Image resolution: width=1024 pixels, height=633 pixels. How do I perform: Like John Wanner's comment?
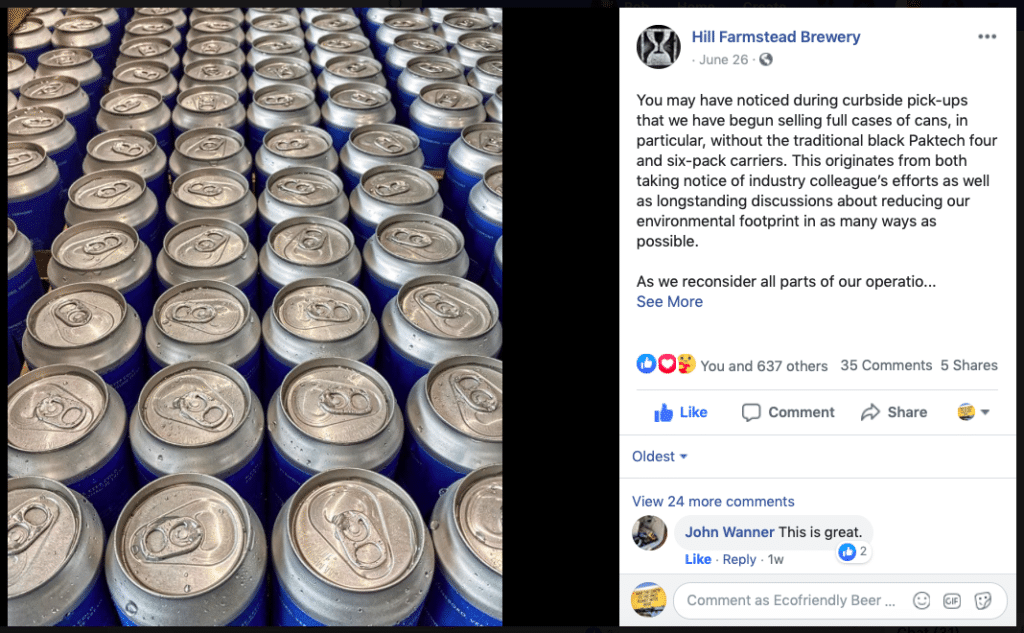[697, 559]
